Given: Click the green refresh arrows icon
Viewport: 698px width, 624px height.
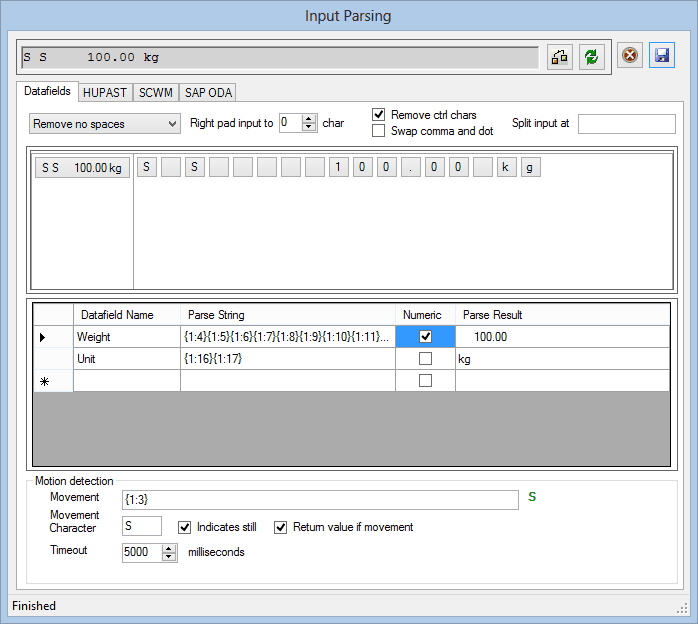Looking at the screenshot, I should pos(592,57).
